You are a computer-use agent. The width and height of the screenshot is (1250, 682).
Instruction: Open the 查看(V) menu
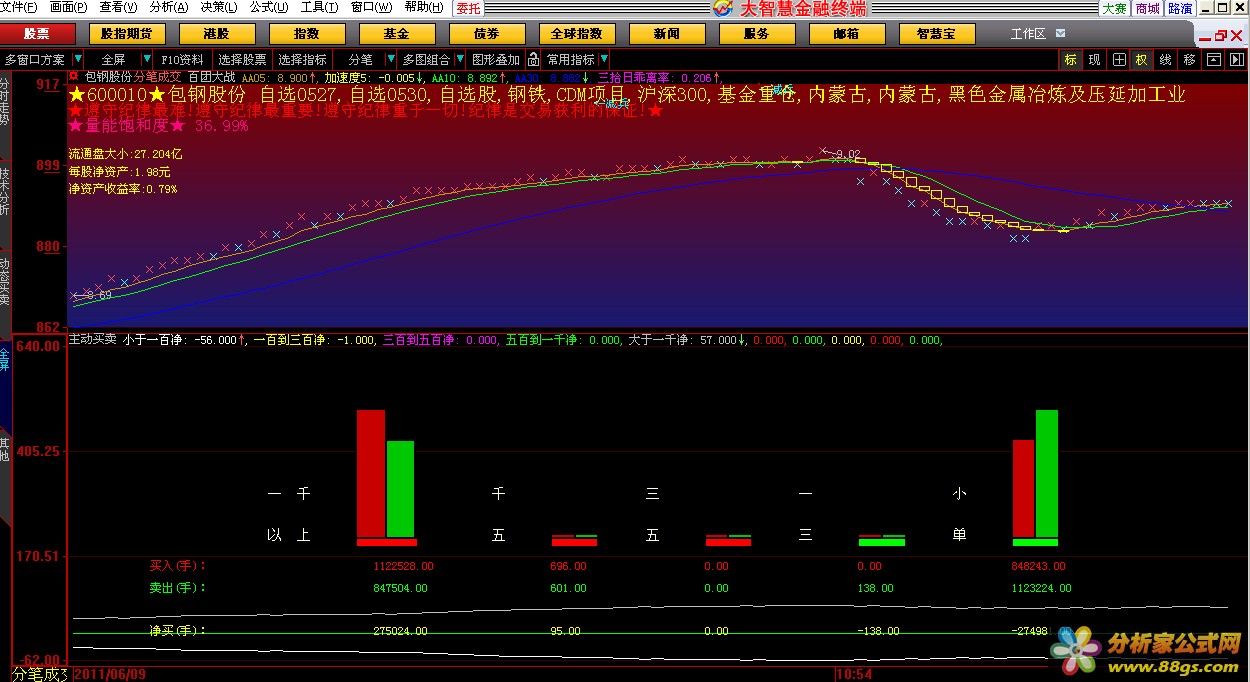coord(119,8)
